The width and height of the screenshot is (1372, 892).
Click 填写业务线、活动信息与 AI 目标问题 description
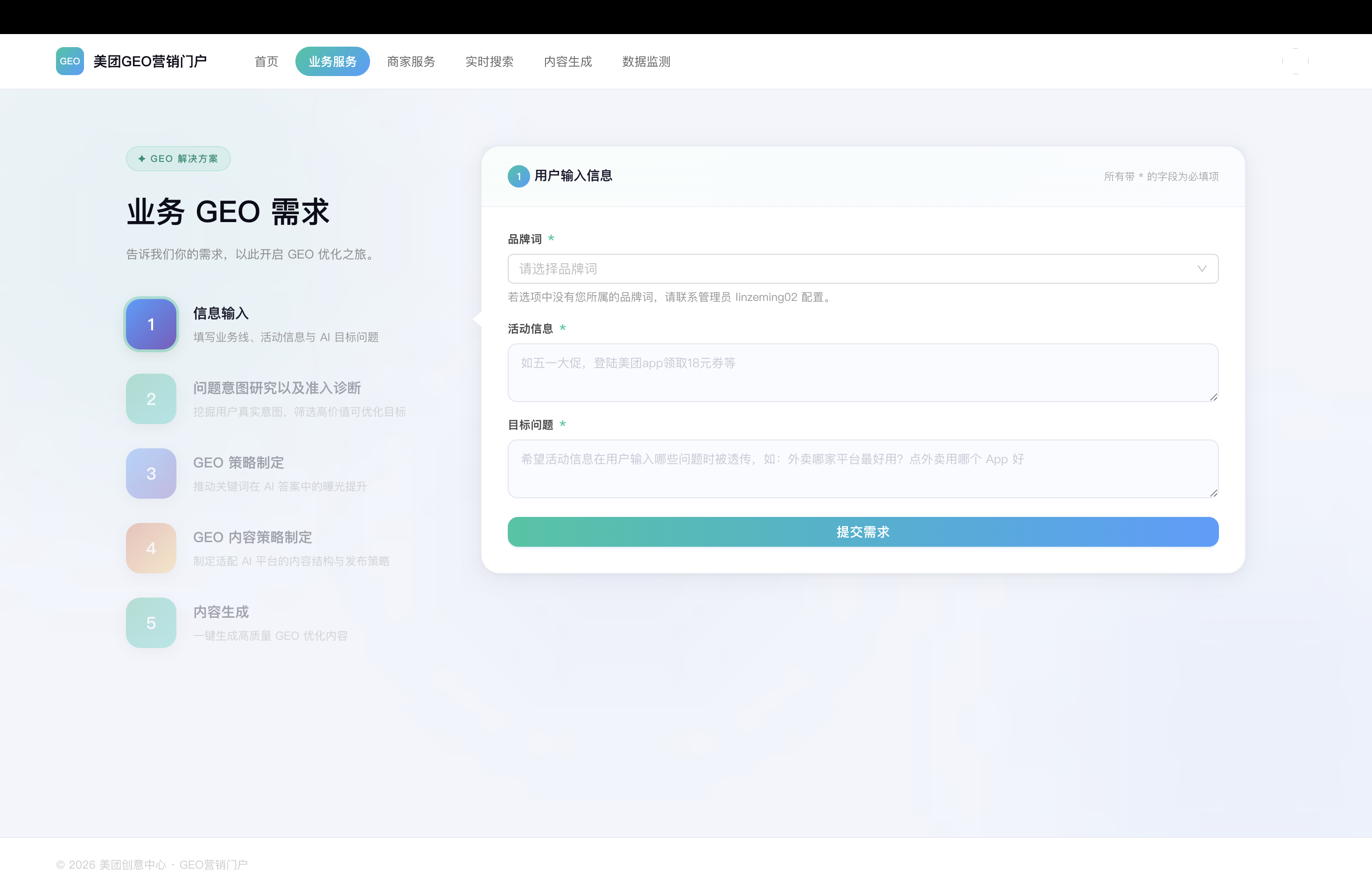pos(286,337)
